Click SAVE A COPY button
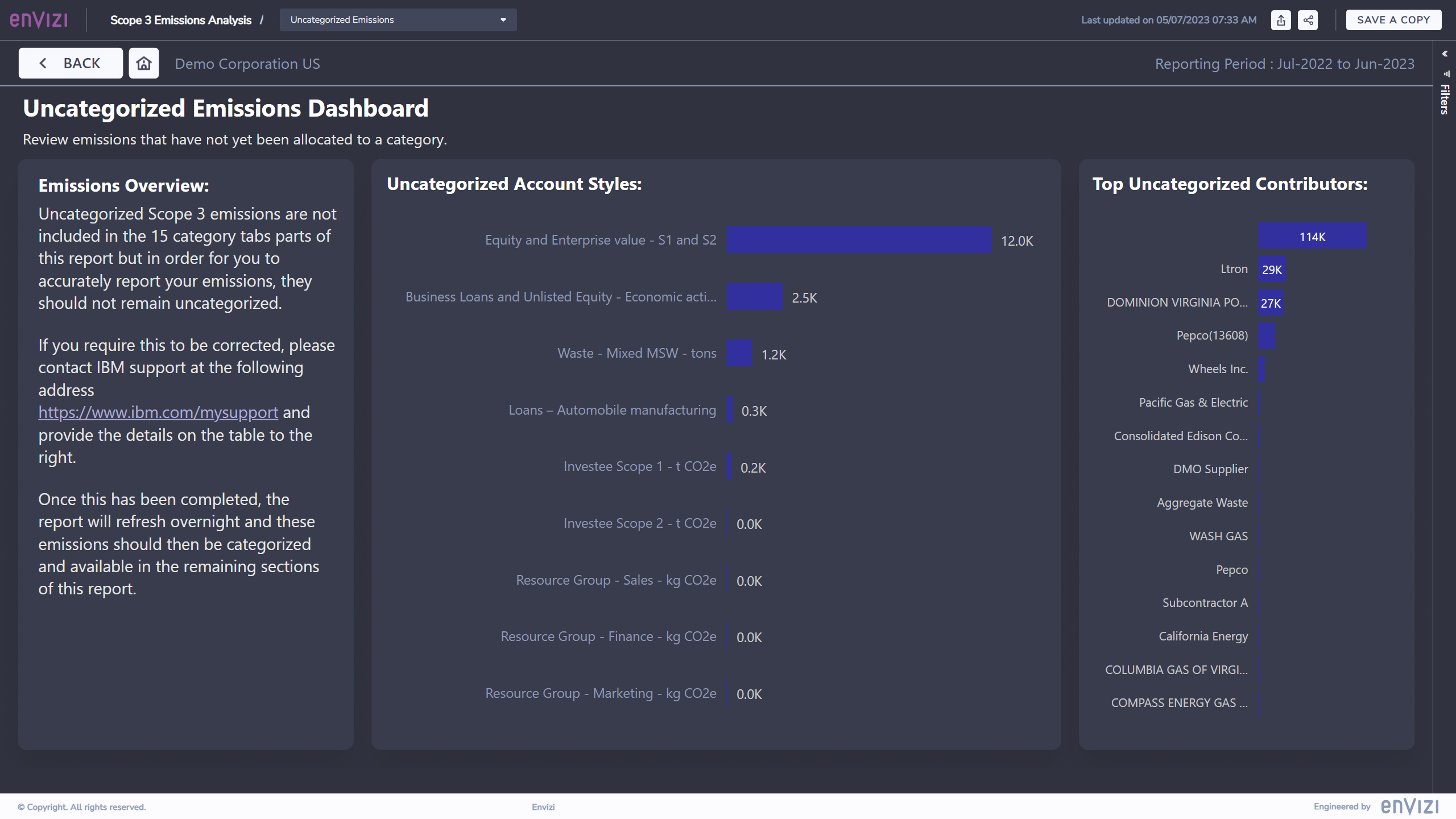1456x819 pixels. (1393, 20)
